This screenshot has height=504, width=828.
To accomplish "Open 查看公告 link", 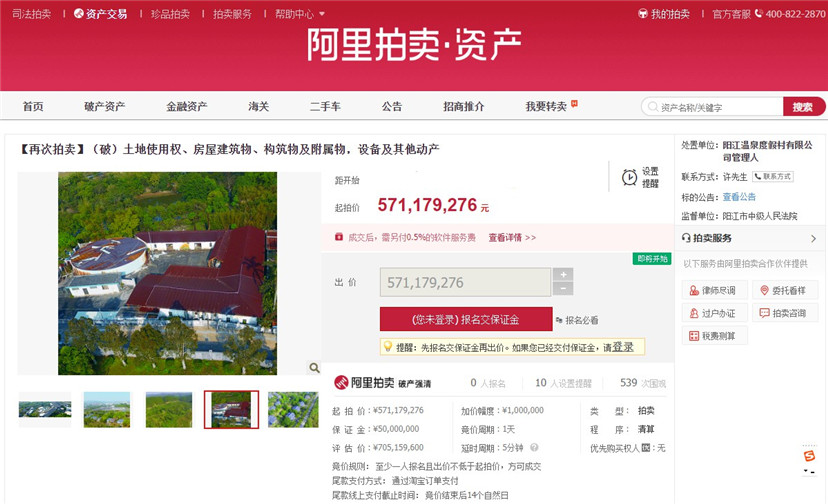I will [x=739, y=197].
